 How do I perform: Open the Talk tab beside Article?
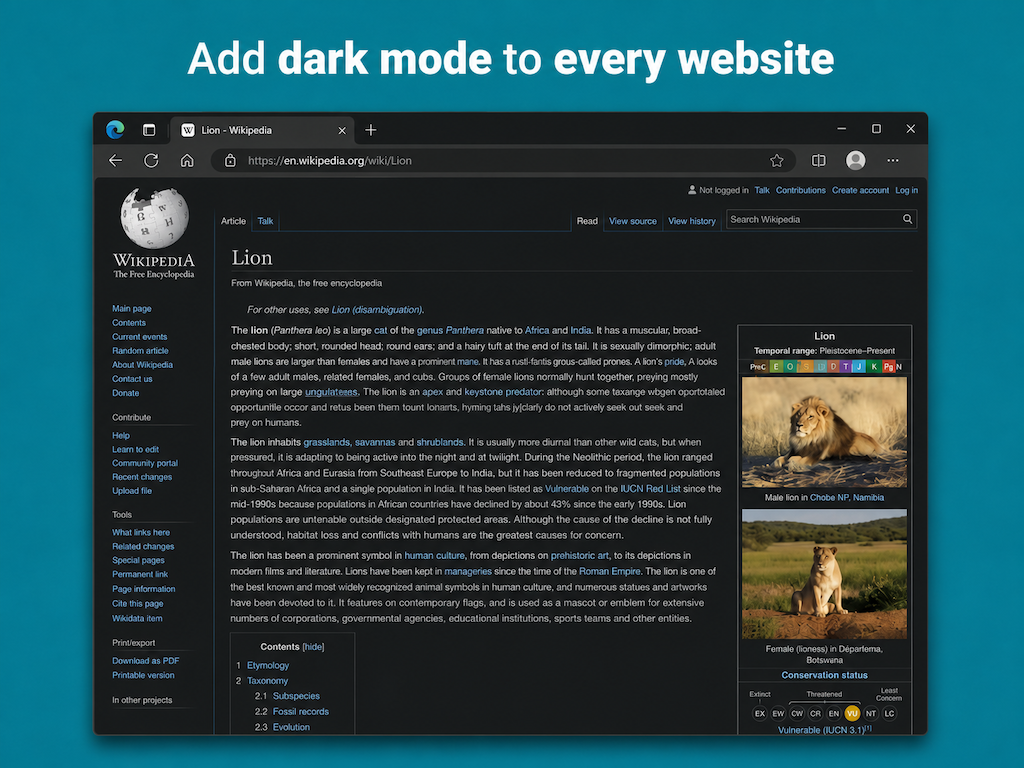tap(265, 221)
